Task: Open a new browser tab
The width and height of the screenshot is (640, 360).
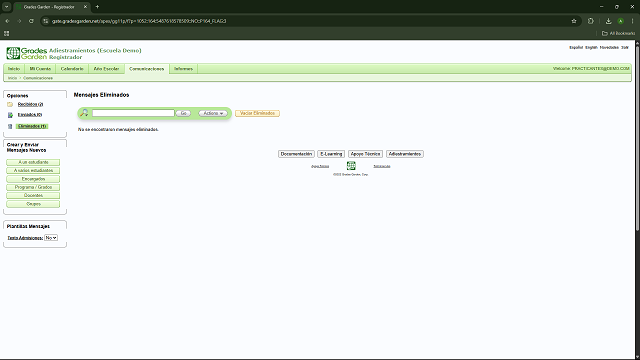Action: [x=97, y=7]
